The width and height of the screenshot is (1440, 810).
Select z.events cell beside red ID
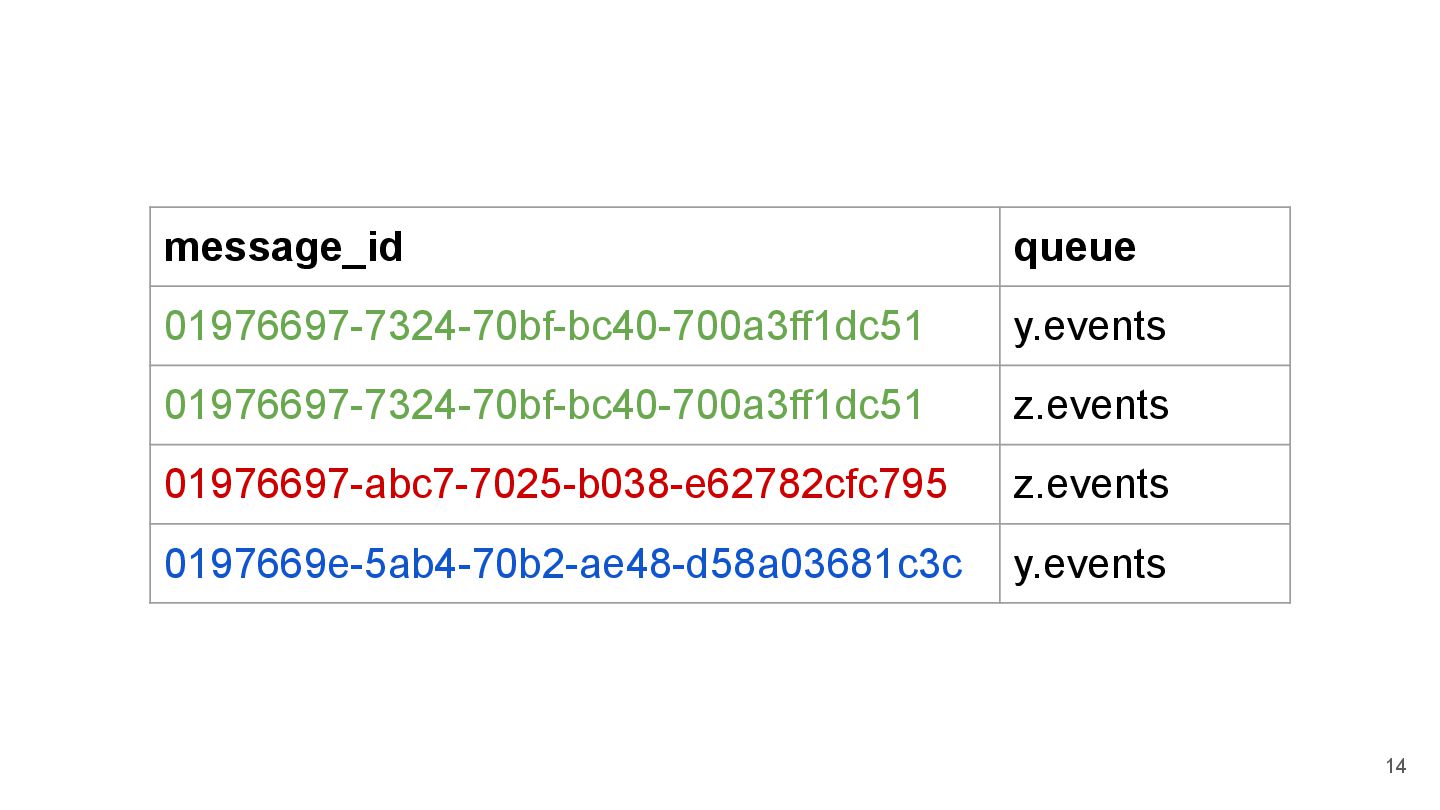pyautogui.click(x=1145, y=484)
